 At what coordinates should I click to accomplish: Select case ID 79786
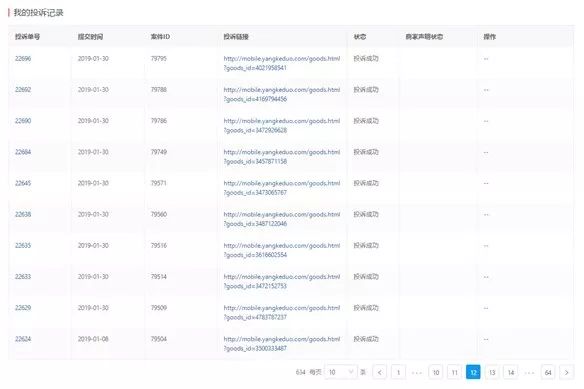(159, 121)
